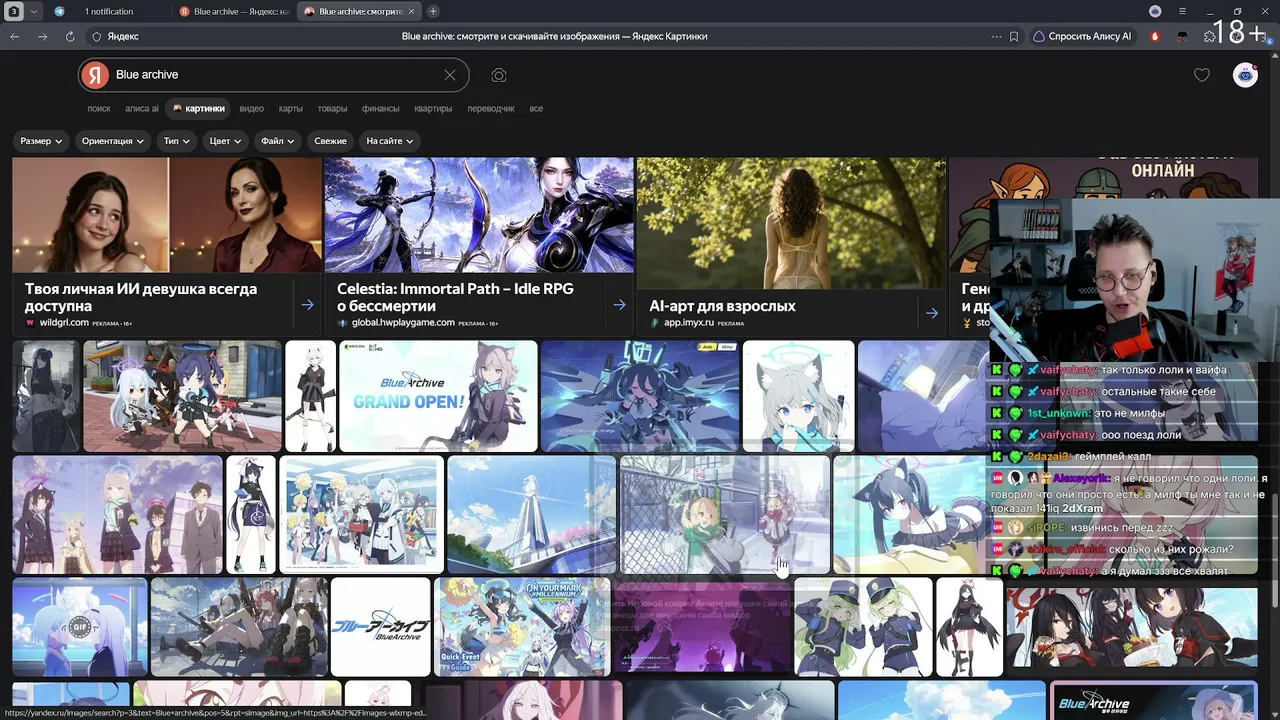Go forward in browser history
Screen dimensions: 1280x720
point(42,36)
